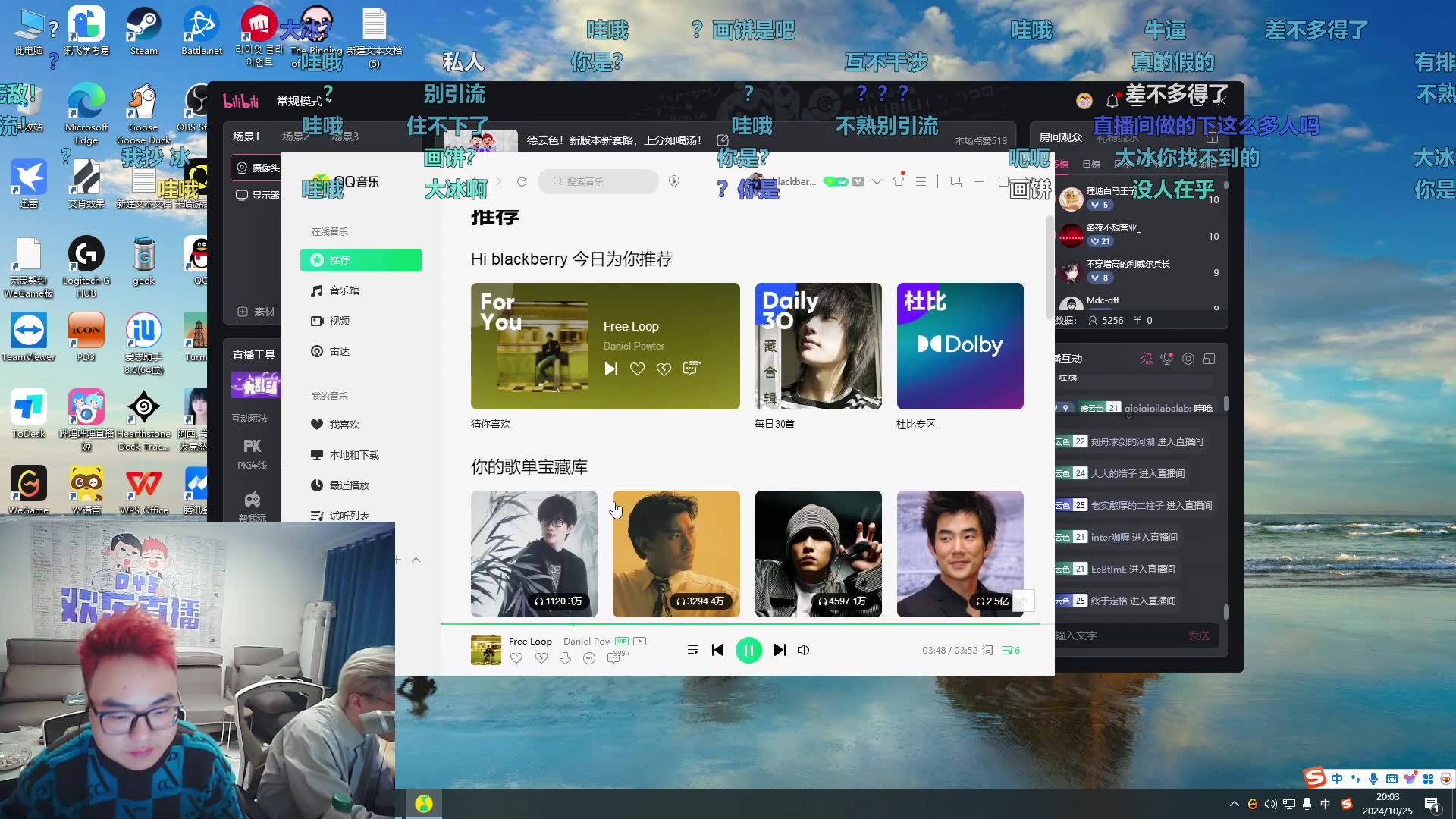Open comments icon on the For You card
The image size is (1456, 819).
[691, 368]
